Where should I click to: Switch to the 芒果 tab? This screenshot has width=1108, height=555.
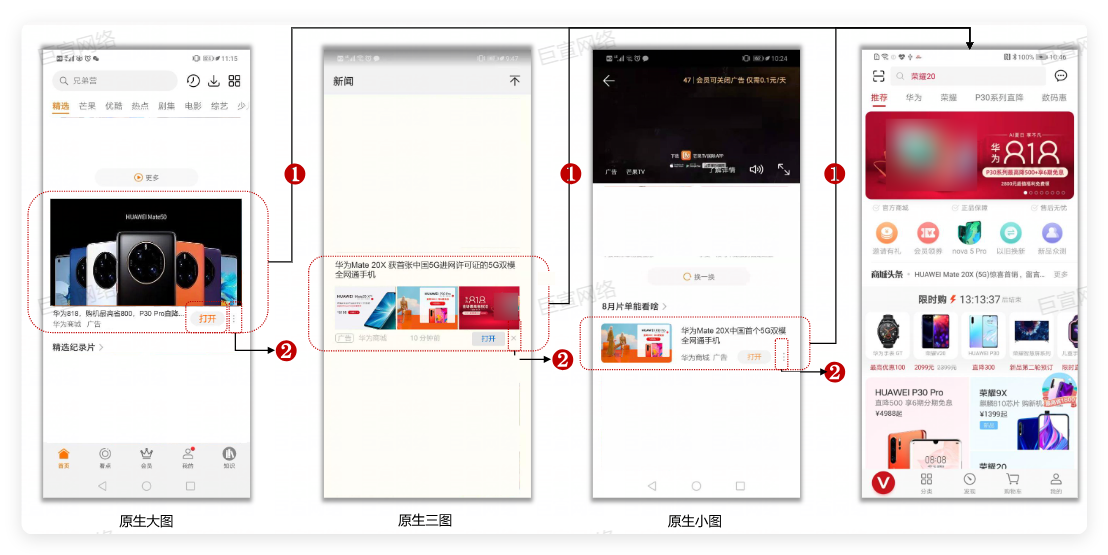[x=87, y=106]
